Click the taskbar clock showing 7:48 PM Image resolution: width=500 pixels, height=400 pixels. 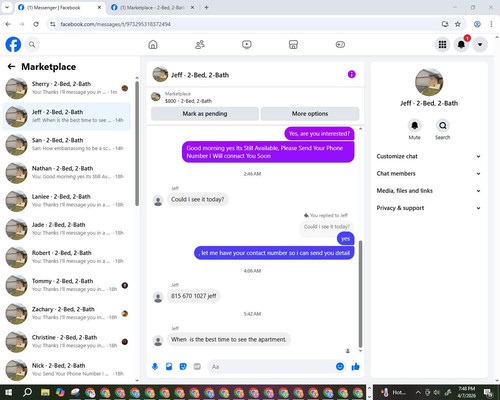pyautogui.click(x=467, y=392)
